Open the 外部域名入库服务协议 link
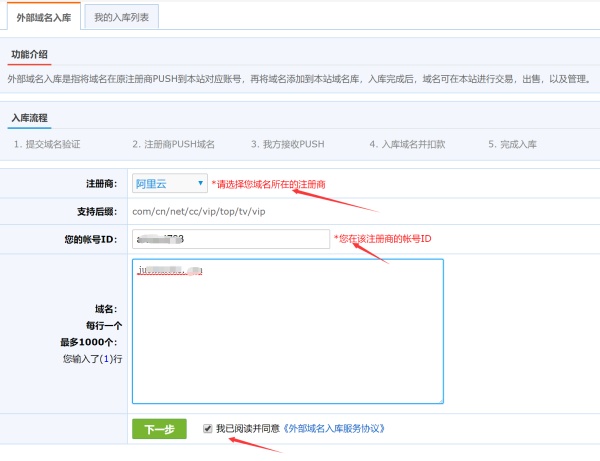This screenshot has height=461, width=600. pos(333,428)
